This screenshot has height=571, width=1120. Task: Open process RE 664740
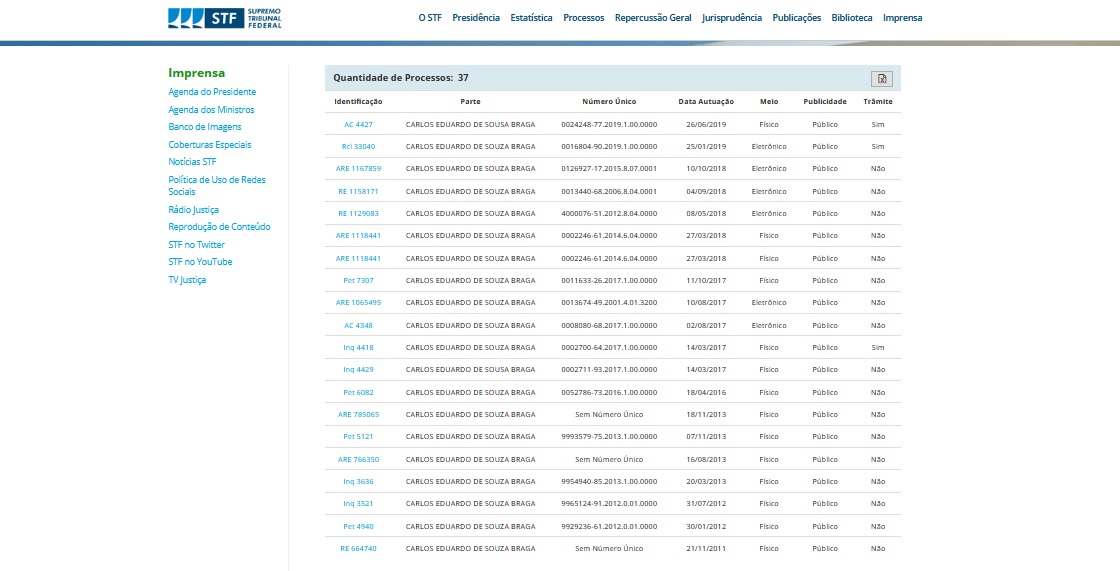[x=358, y=549]
